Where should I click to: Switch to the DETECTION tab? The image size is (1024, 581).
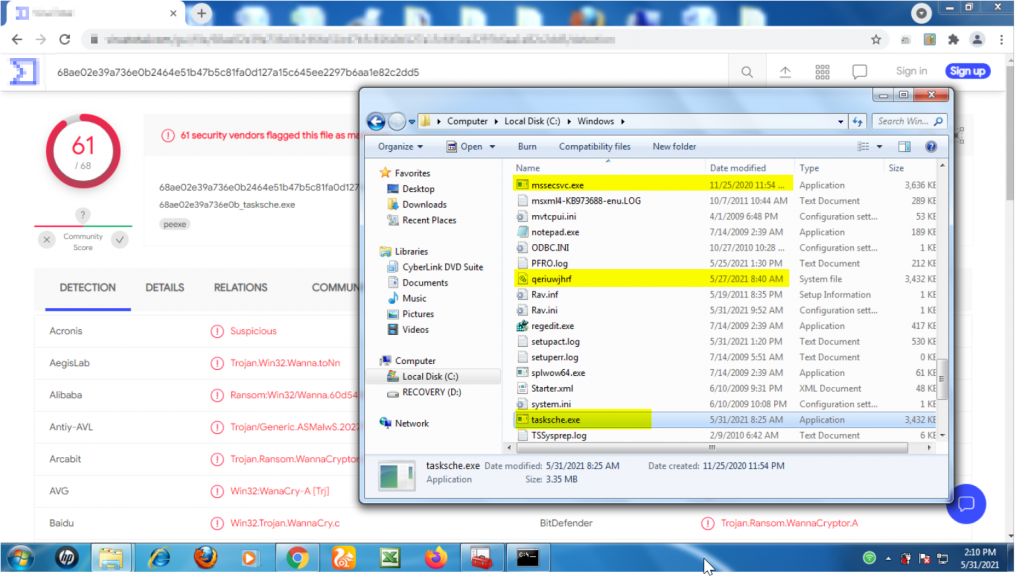pyautogui.click(x=88, y=290)
